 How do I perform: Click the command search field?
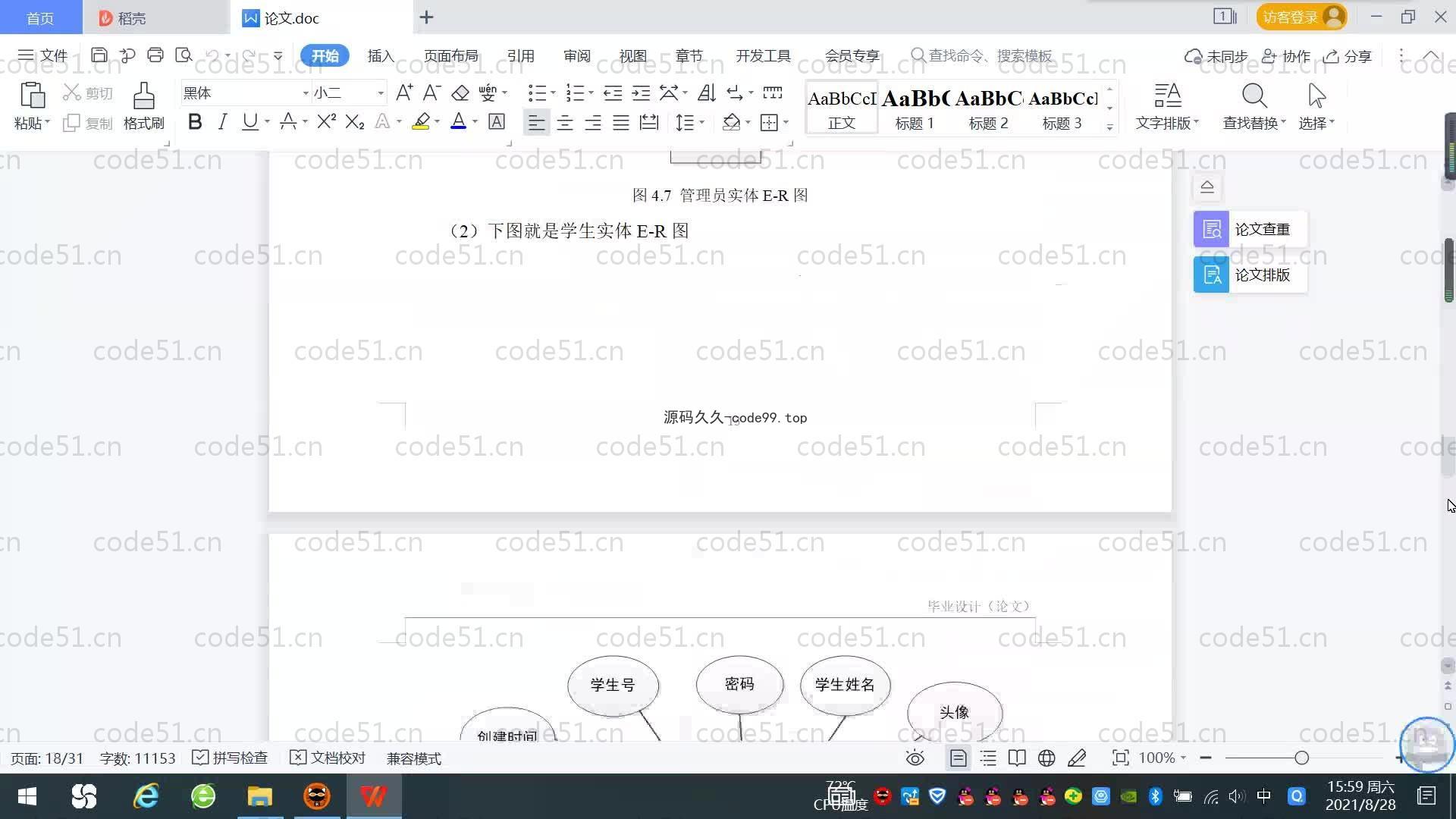coord(981,55)
